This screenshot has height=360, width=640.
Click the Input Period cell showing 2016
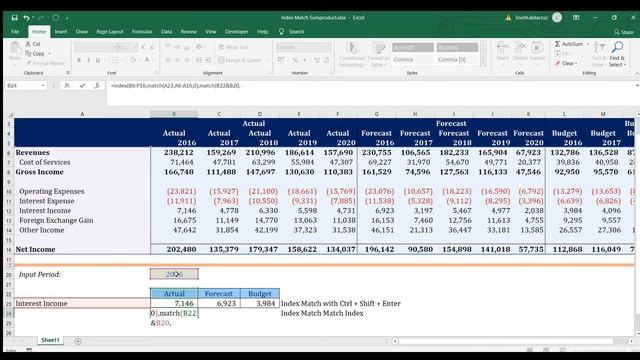pos(174,274)
